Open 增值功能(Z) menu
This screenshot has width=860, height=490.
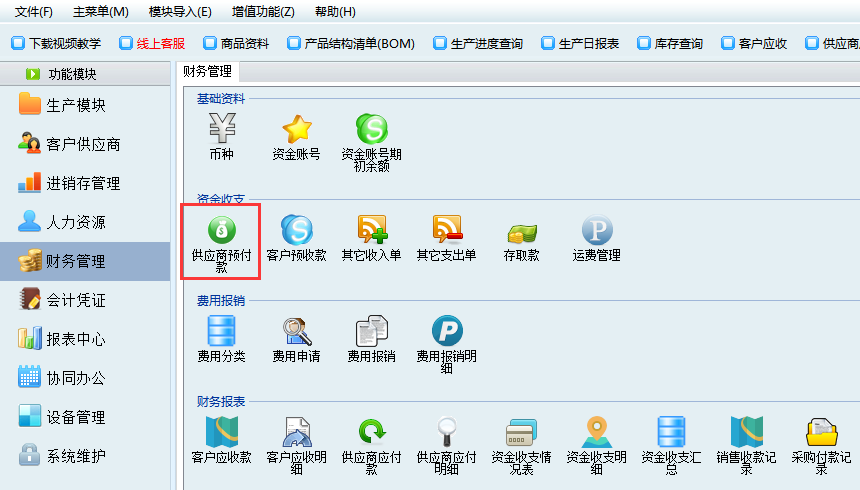[263, 12]
